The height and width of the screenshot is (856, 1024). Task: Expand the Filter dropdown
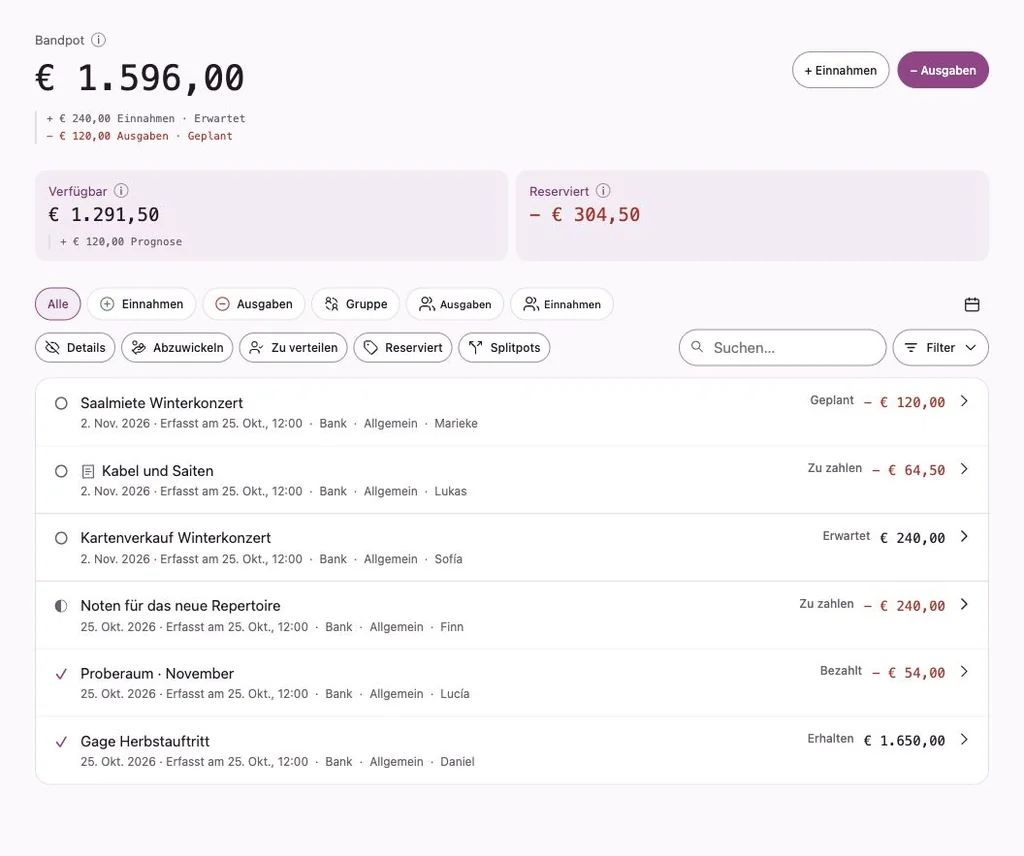(940, 347)
